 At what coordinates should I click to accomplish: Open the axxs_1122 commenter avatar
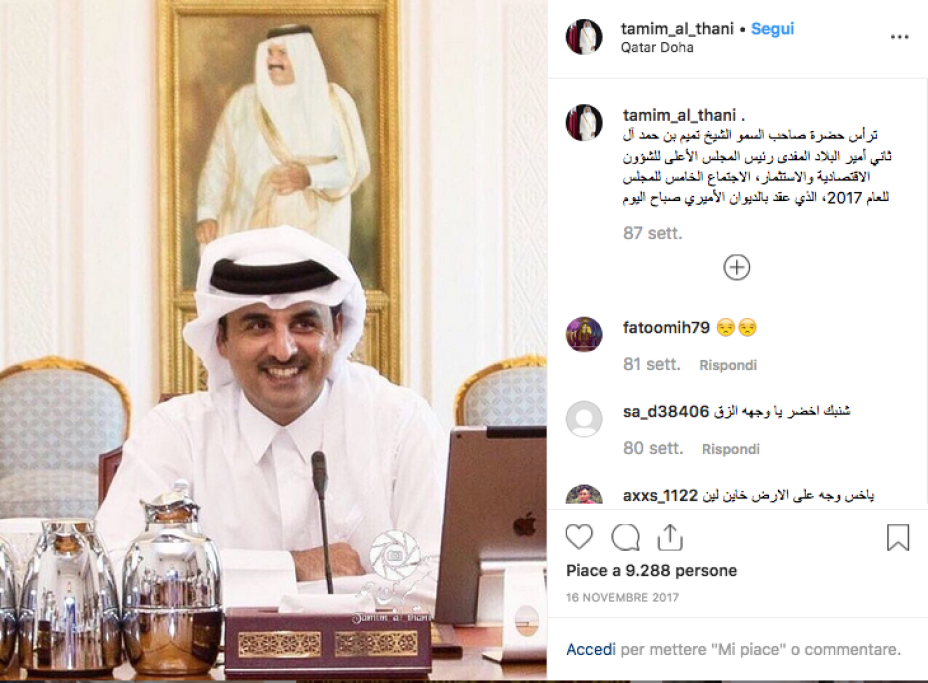click(584, 495)
